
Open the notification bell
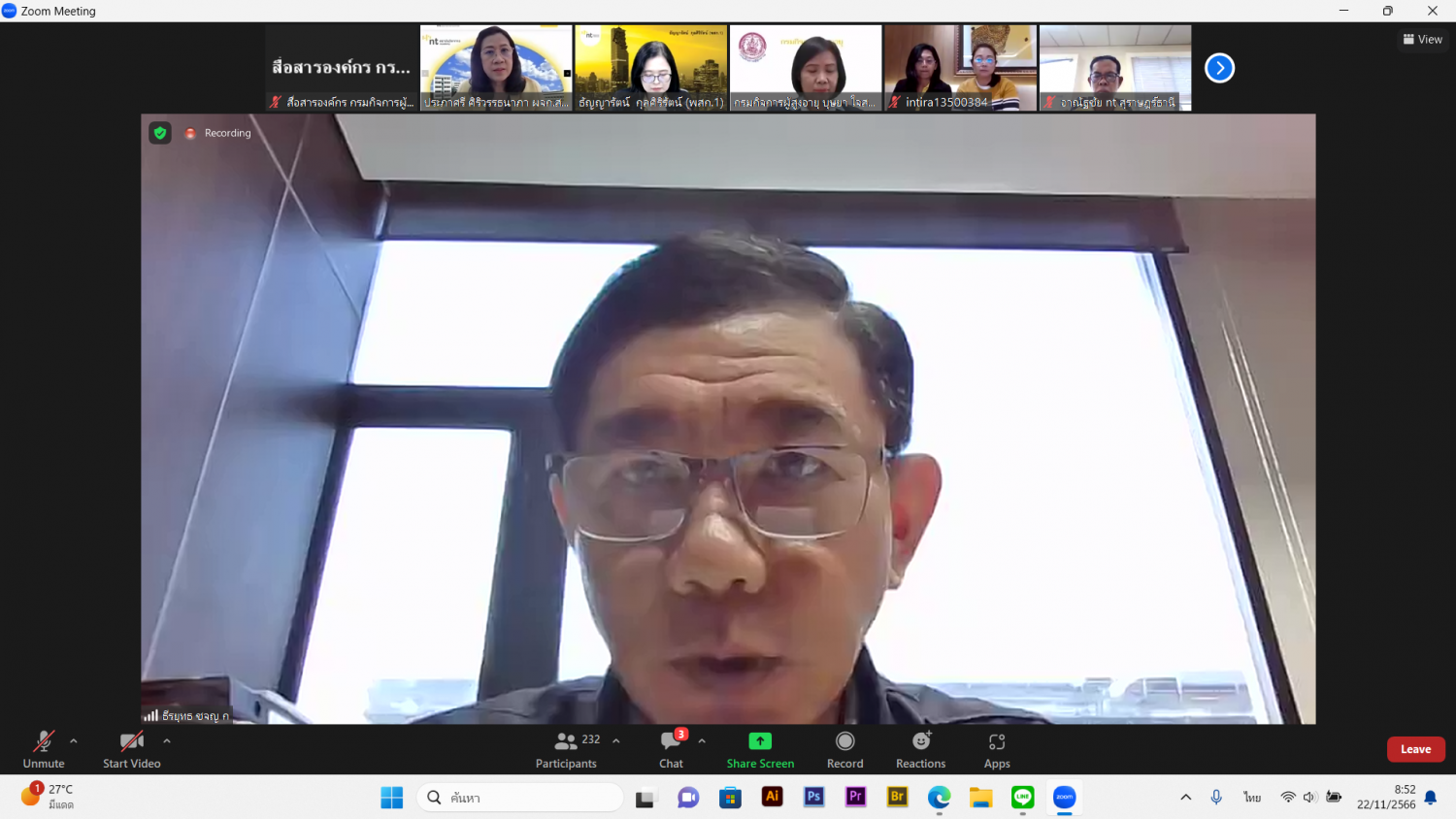point(1431,798)
